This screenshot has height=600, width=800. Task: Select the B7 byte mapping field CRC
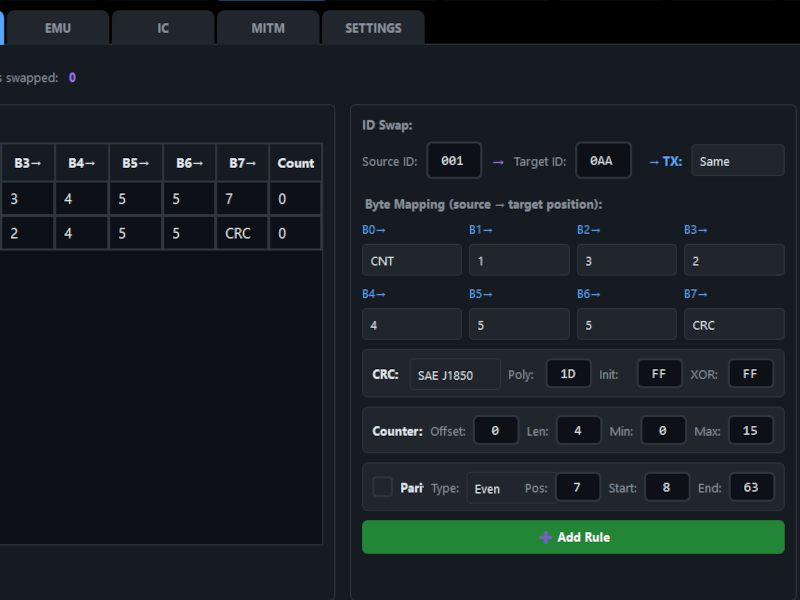734,324
